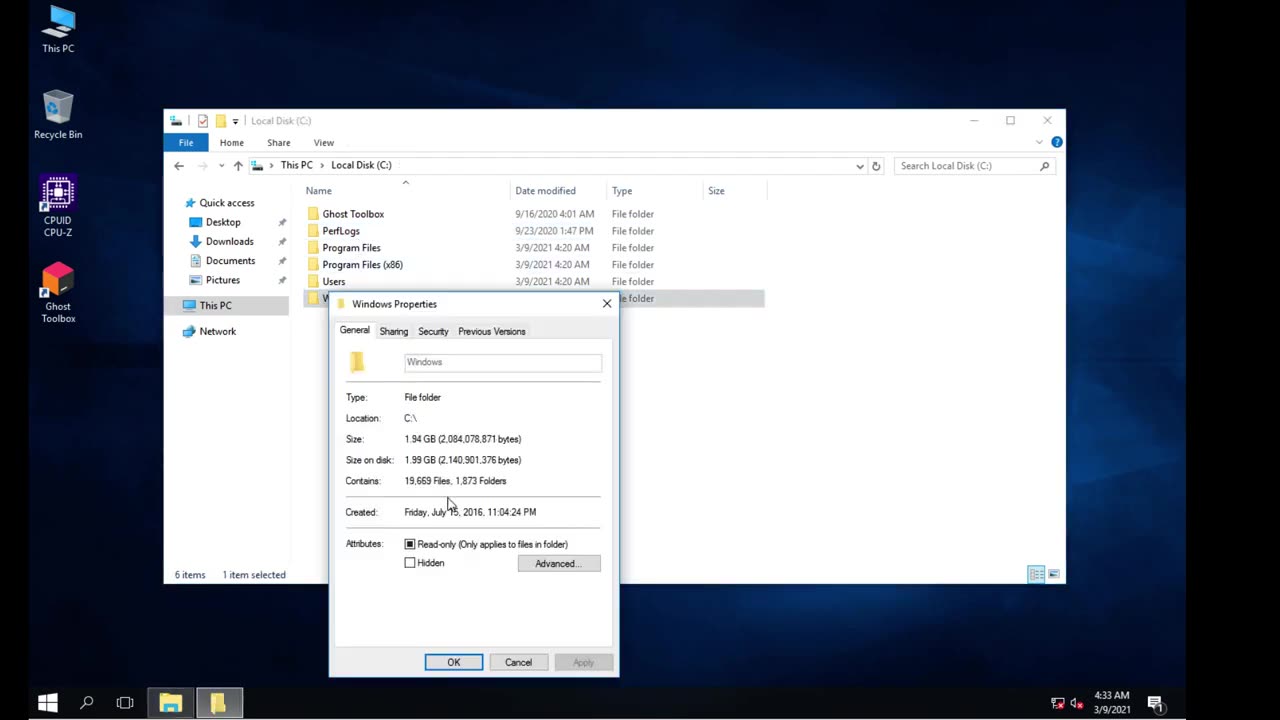Image resolution: width=1280 pixels, height=720 pixels.
Task: Select Desktop in navigation pane
Action: [x=223, y=222]
